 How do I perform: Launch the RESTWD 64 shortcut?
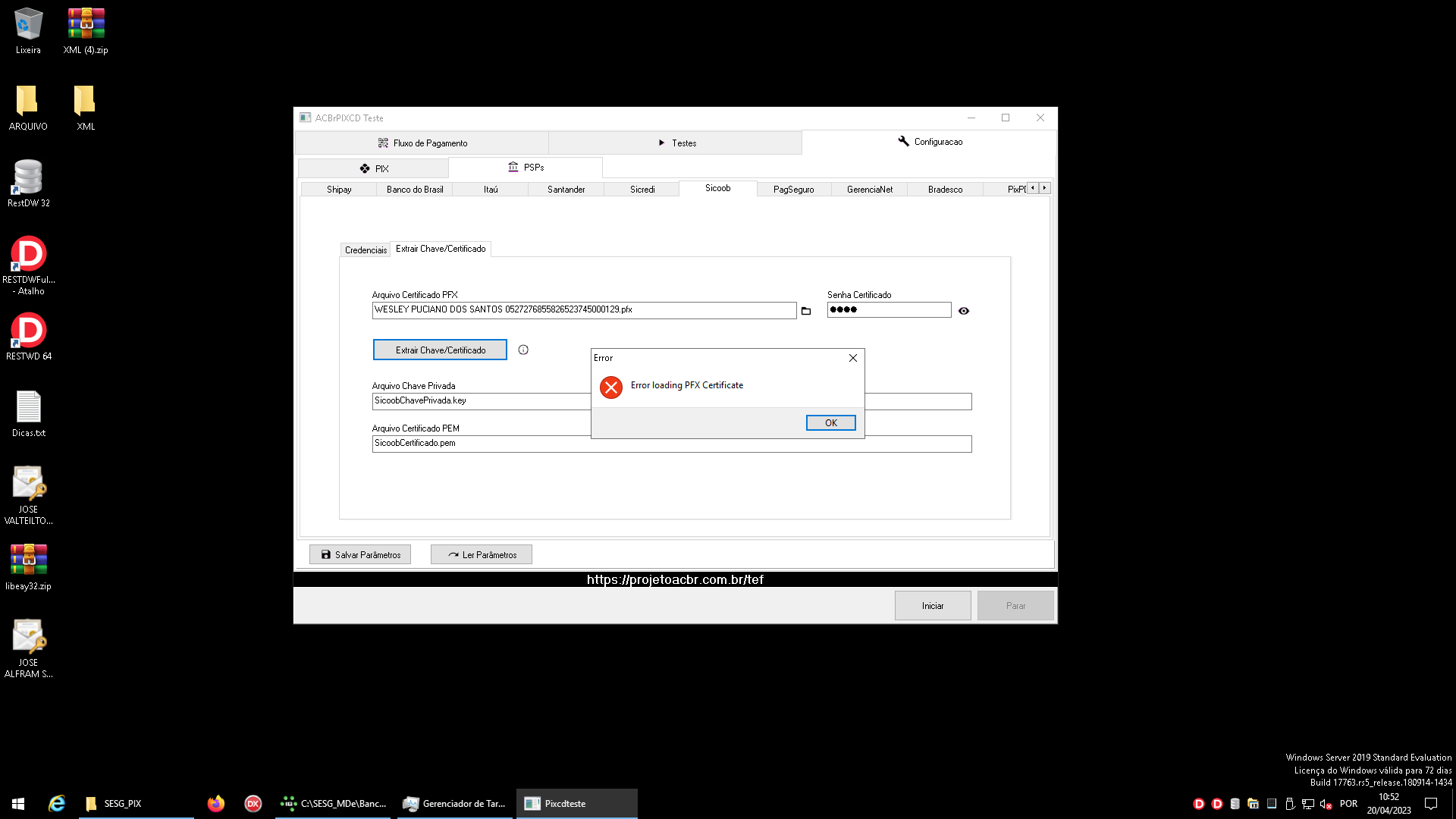(28, 337)
